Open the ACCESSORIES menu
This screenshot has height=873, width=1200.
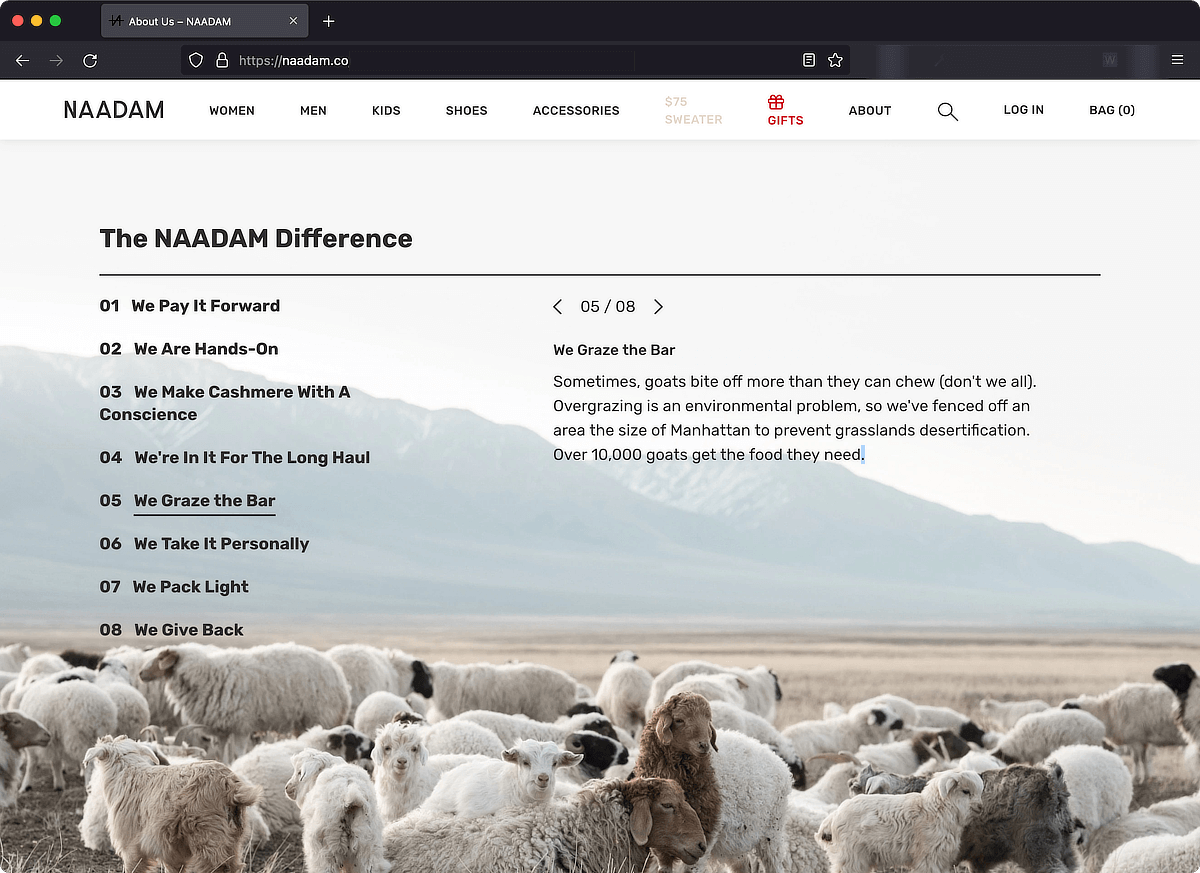pos(576,111)
